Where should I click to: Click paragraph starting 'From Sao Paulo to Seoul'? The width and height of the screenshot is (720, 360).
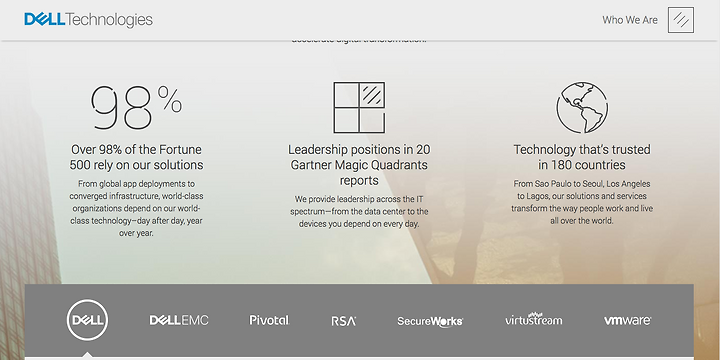coord(582,202)
